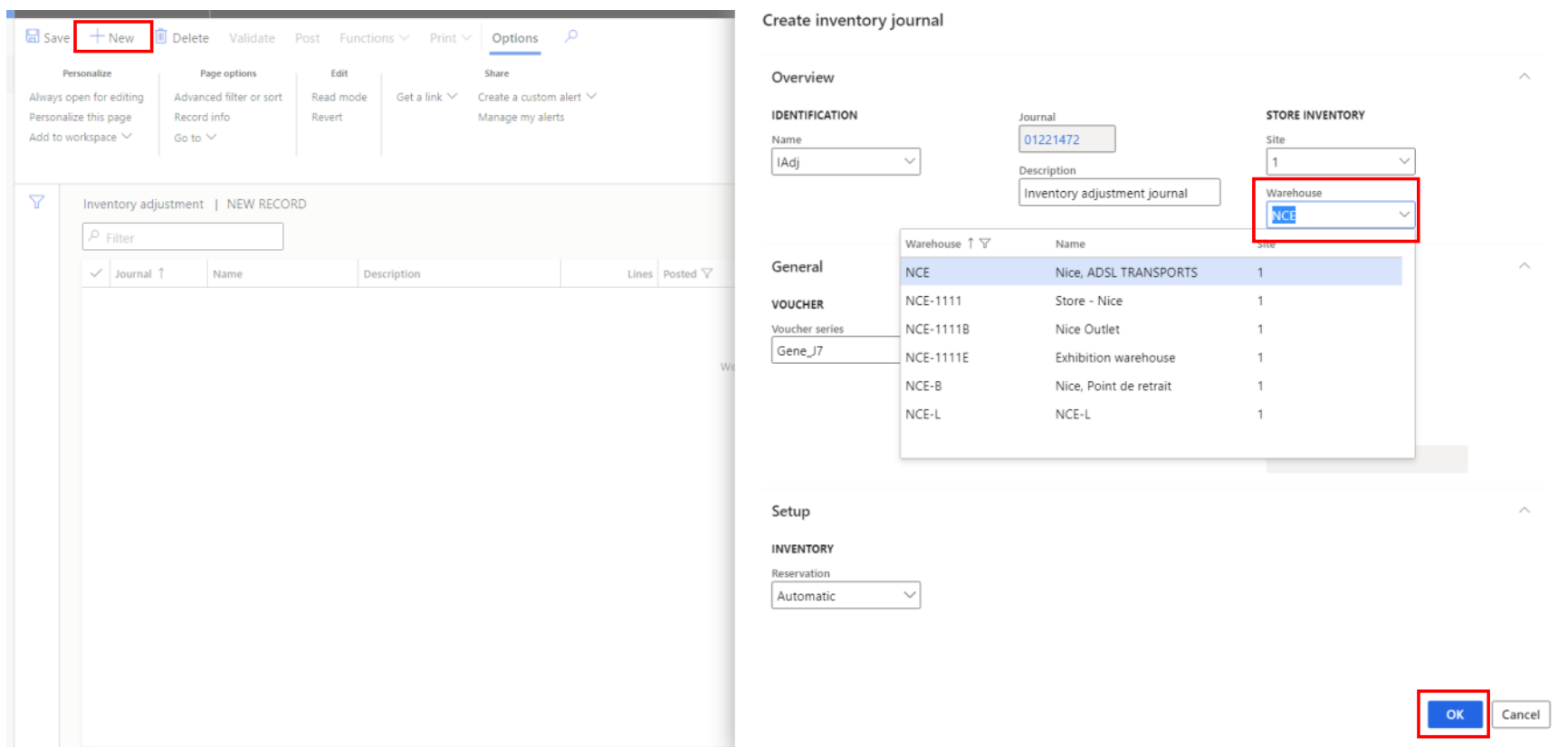The height and width of the screenshot is (747, 1568).
Task: Click the Description input field
Action: pyautogui.click(x=1118, y=193)
